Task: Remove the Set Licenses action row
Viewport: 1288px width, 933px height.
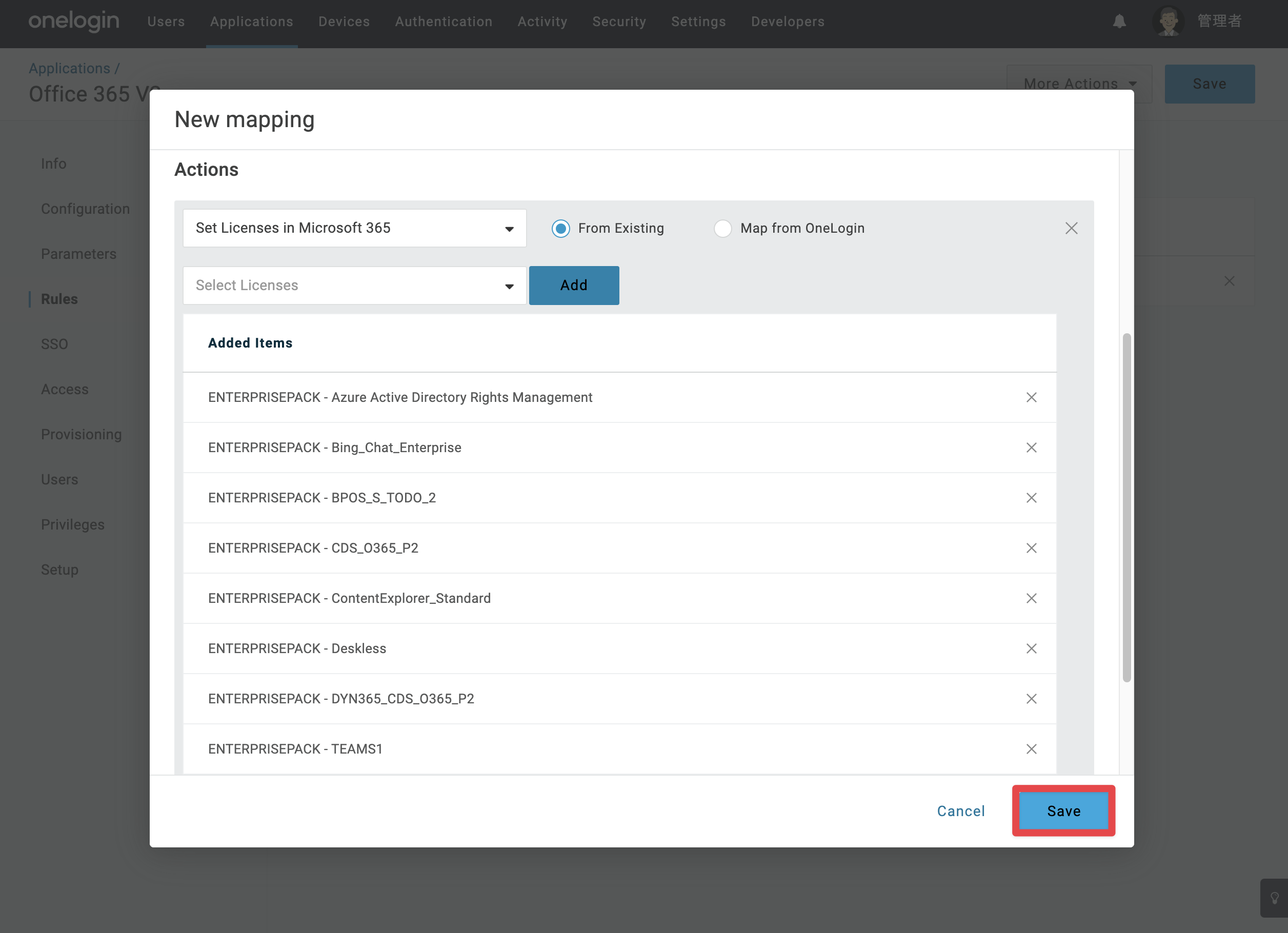Action: 1071,228
